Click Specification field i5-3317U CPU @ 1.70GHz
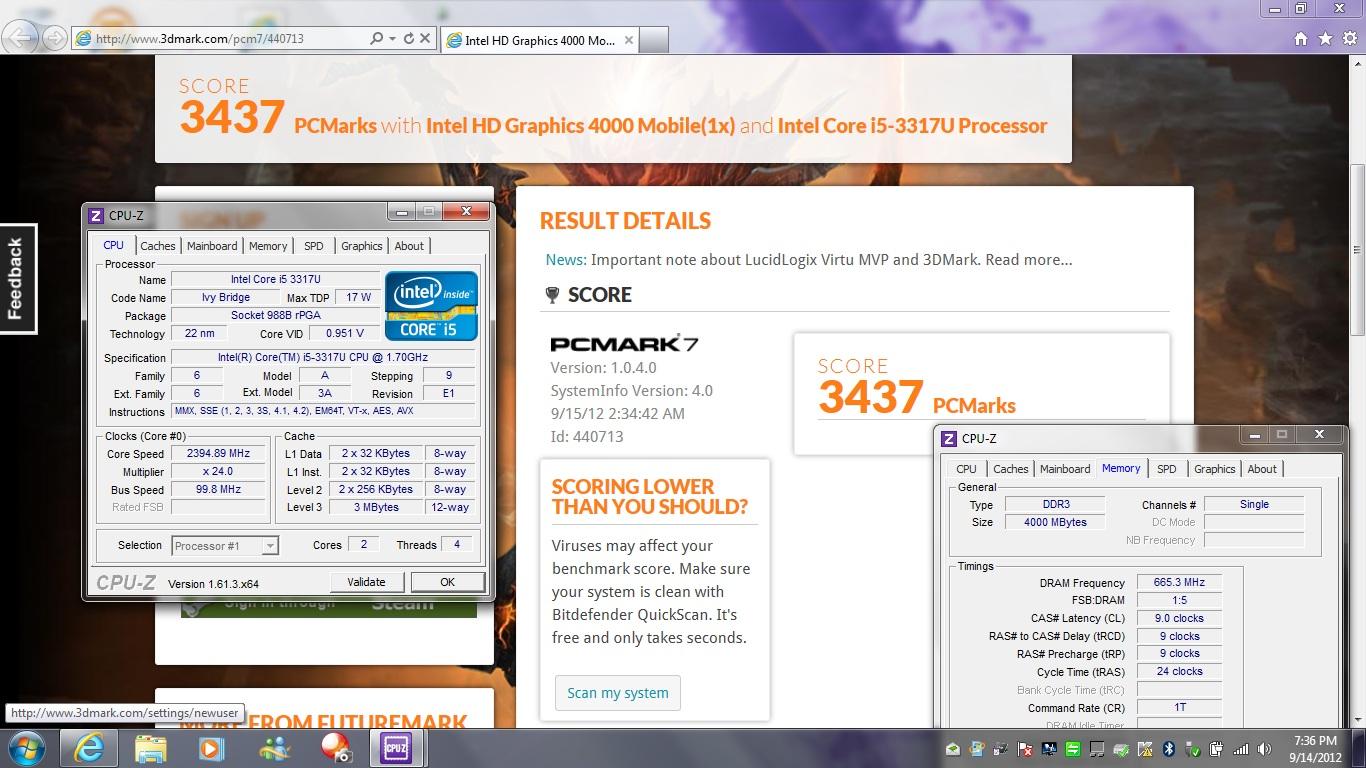This screenshot has height=768, width=1366. [x=322, y=358]
